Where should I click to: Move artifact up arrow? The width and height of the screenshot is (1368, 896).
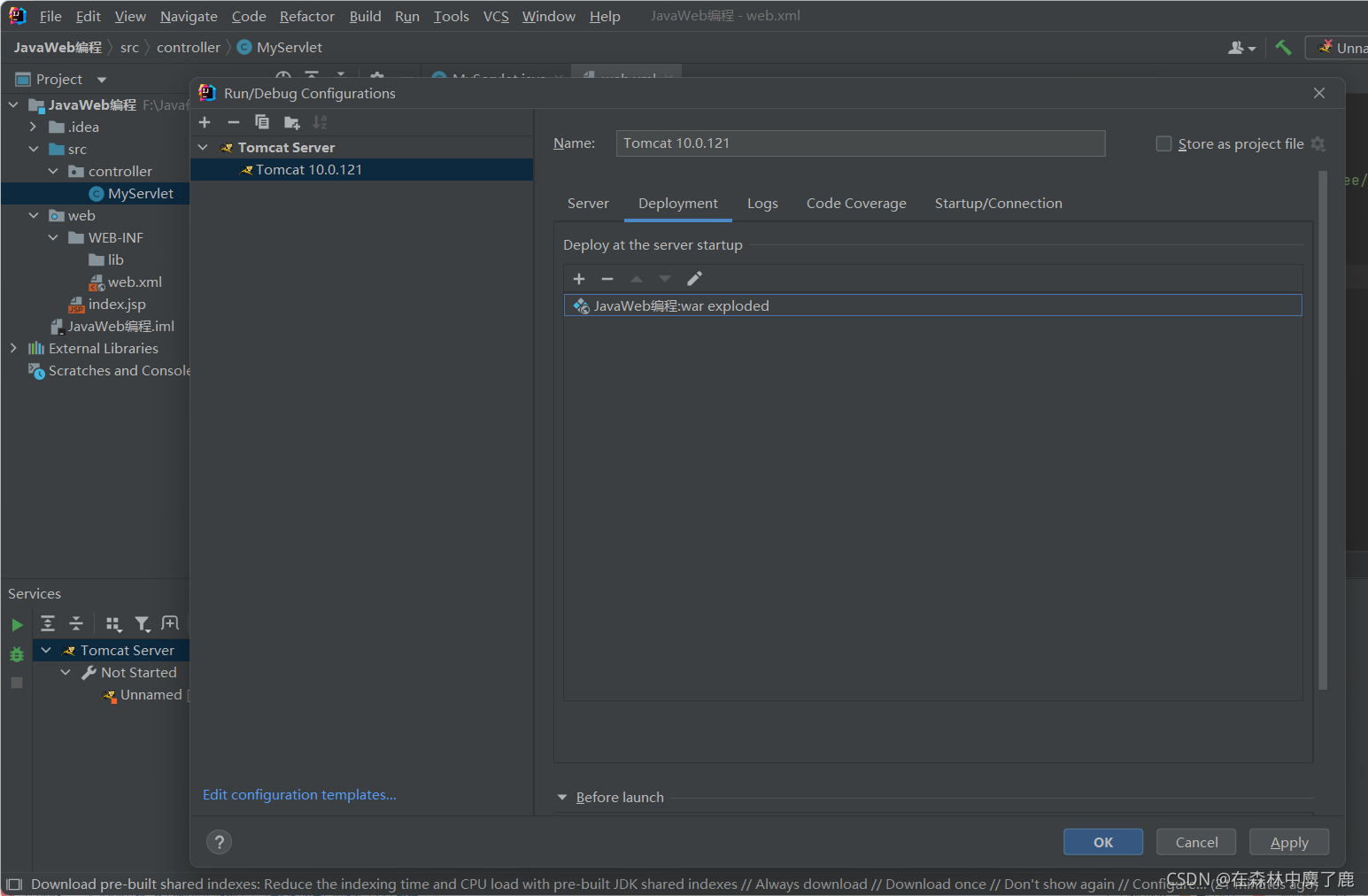point(637,279)
